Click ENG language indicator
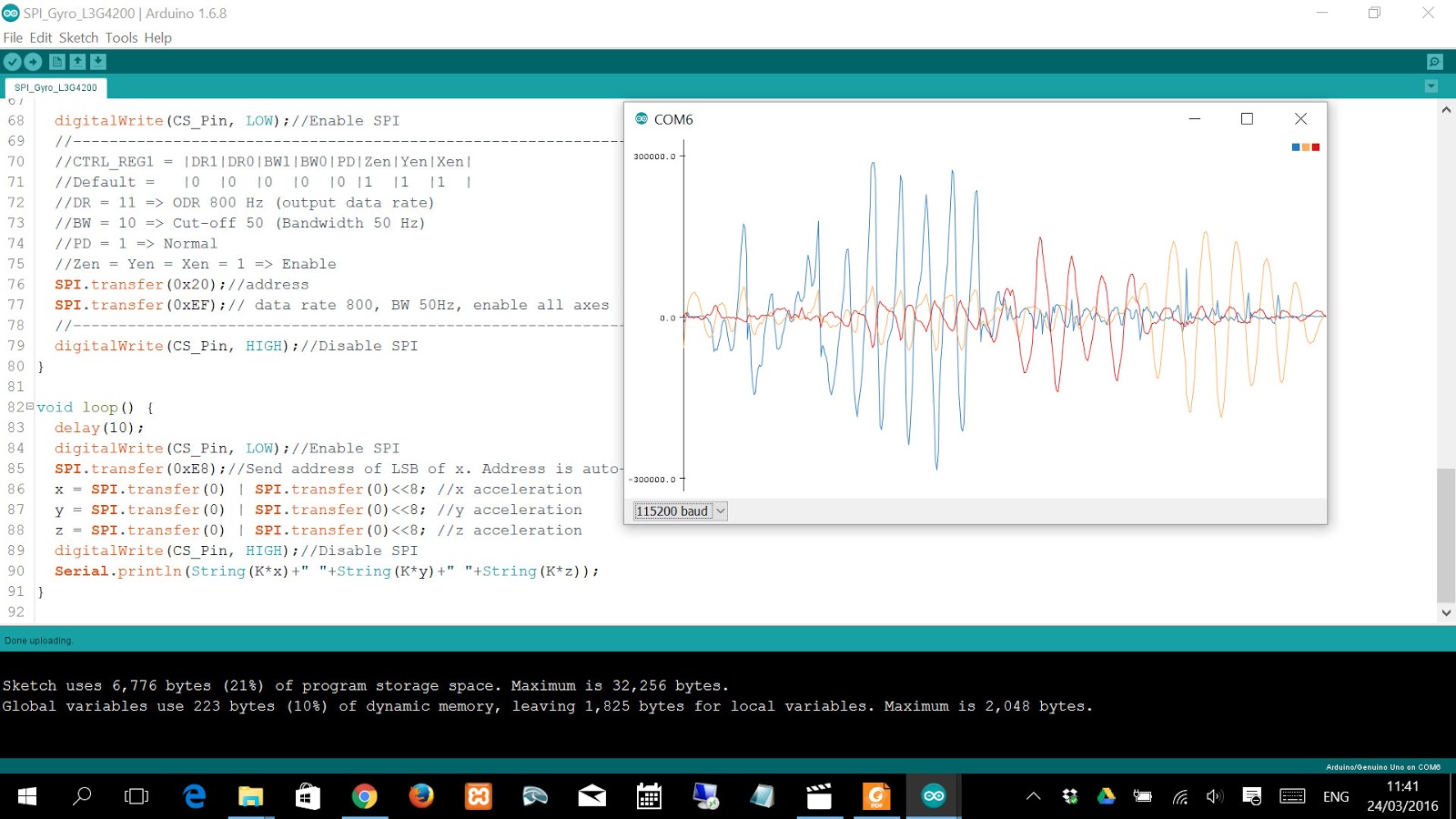This screenshot has height=819, width=1456. click(1336, 797)
